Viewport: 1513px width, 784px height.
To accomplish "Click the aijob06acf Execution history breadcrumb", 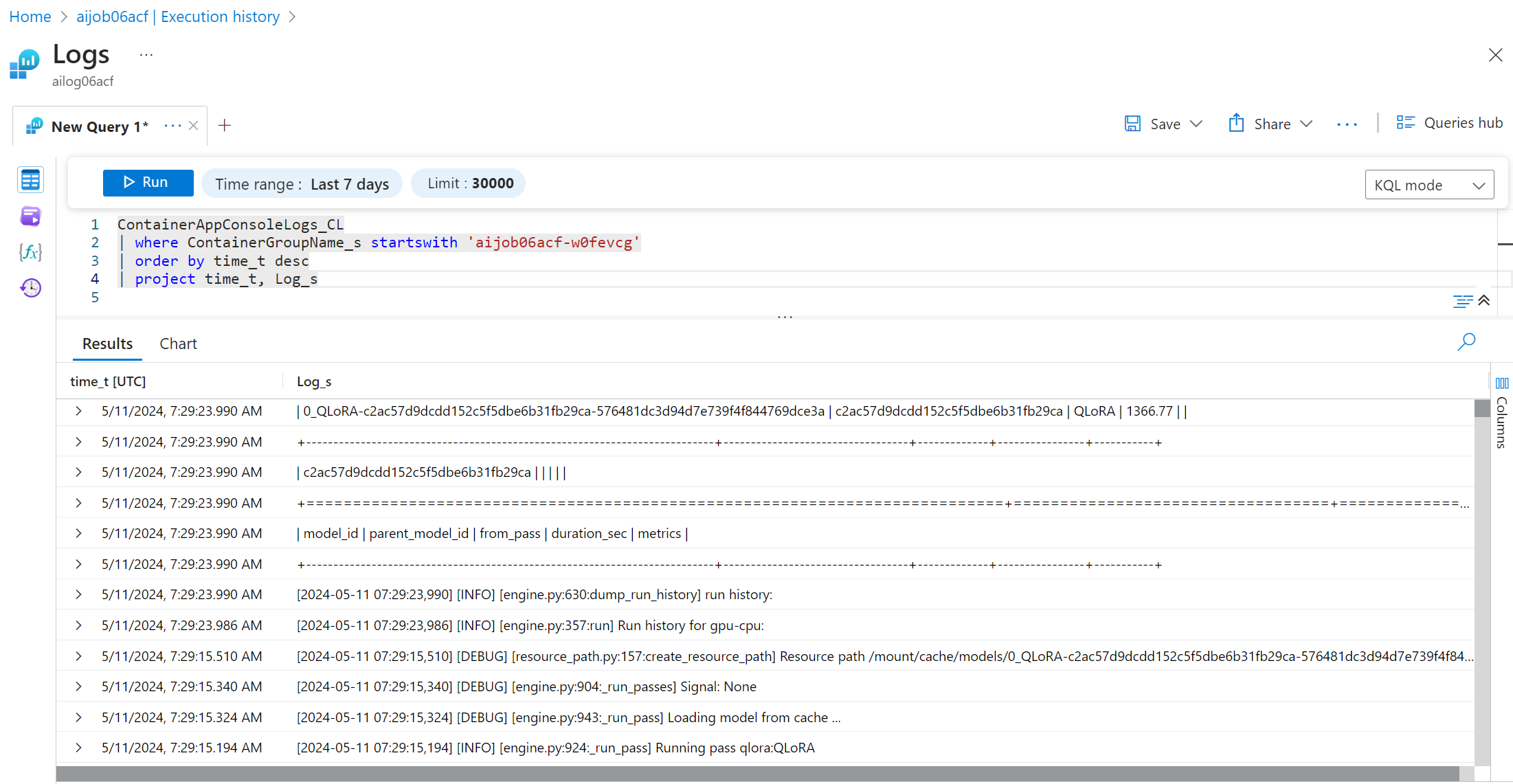I will [178, 16].
